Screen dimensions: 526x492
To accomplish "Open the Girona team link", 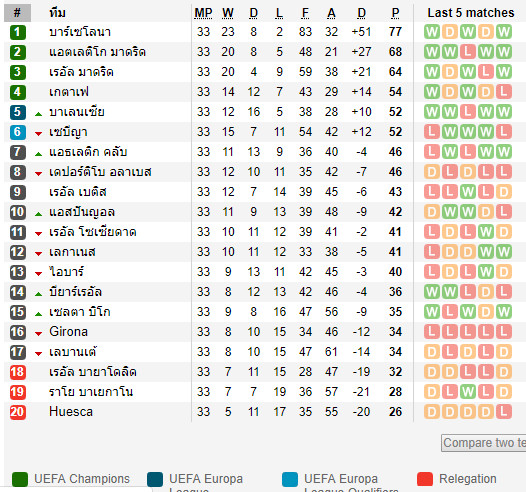I will pyautogui.click(x=68, y=332).
